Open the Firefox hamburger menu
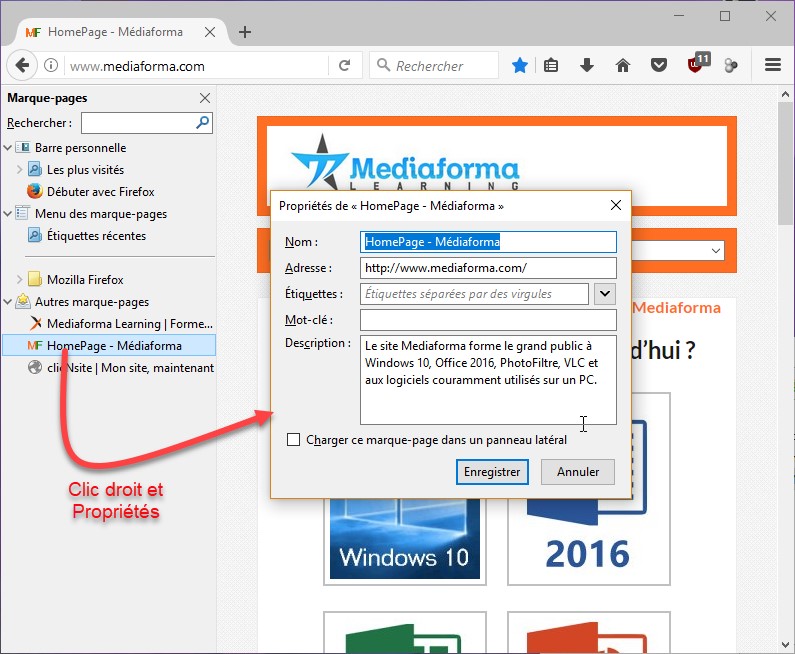795x654 pixels. [773, 65]
